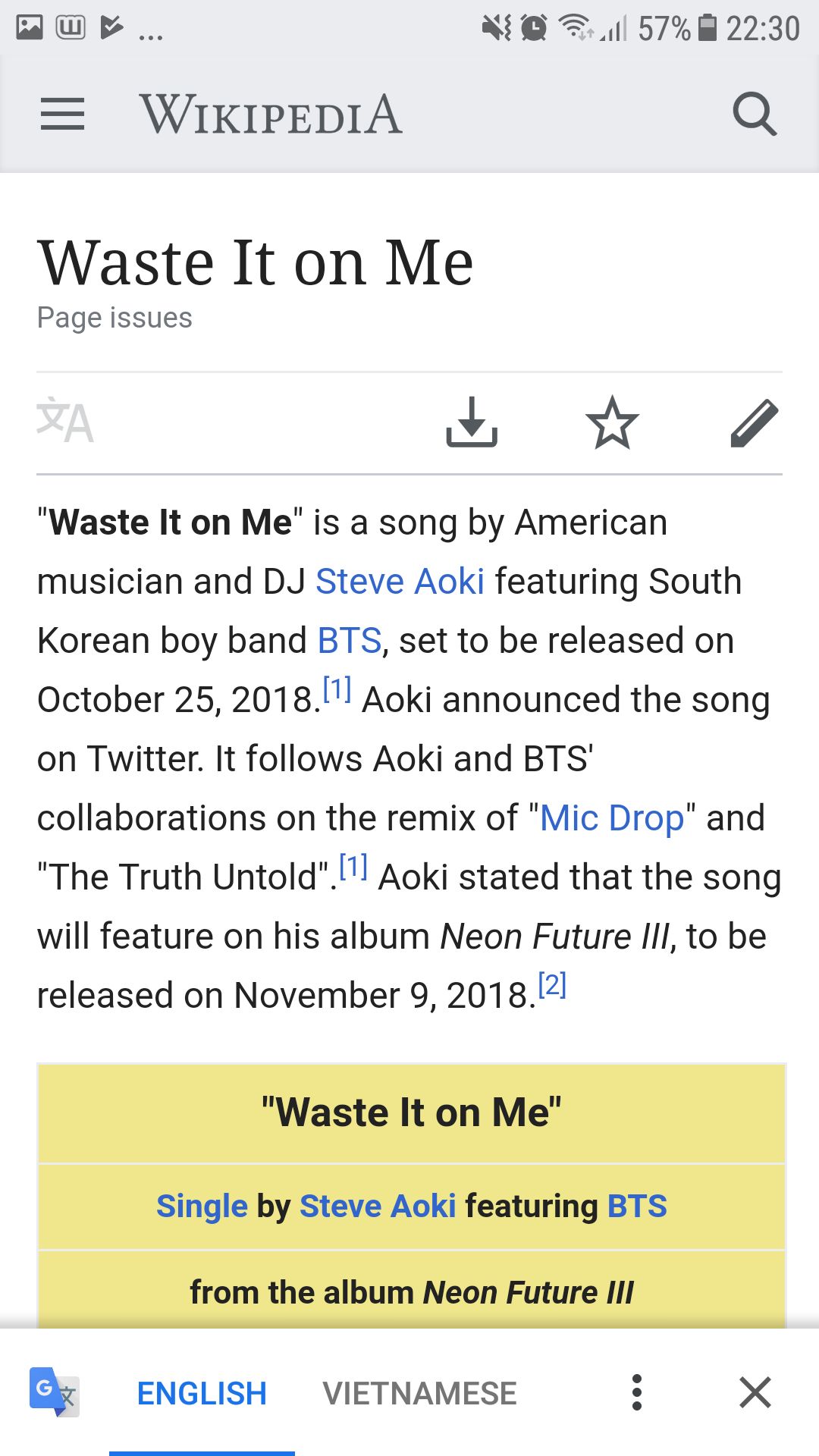The image size is (819, 1456).
Task: Follow the Steve Aoki link in intro paragraph
Action: point(400,582)
